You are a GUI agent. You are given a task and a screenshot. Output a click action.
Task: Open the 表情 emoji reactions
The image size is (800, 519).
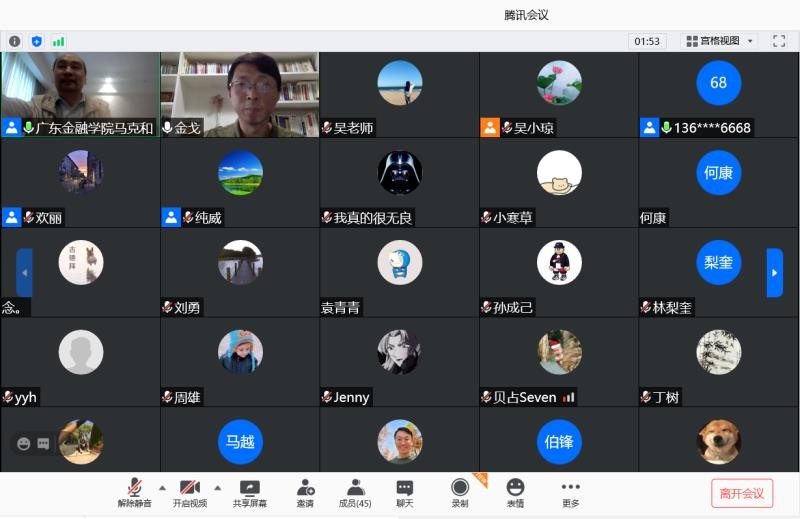click(515, 491)
